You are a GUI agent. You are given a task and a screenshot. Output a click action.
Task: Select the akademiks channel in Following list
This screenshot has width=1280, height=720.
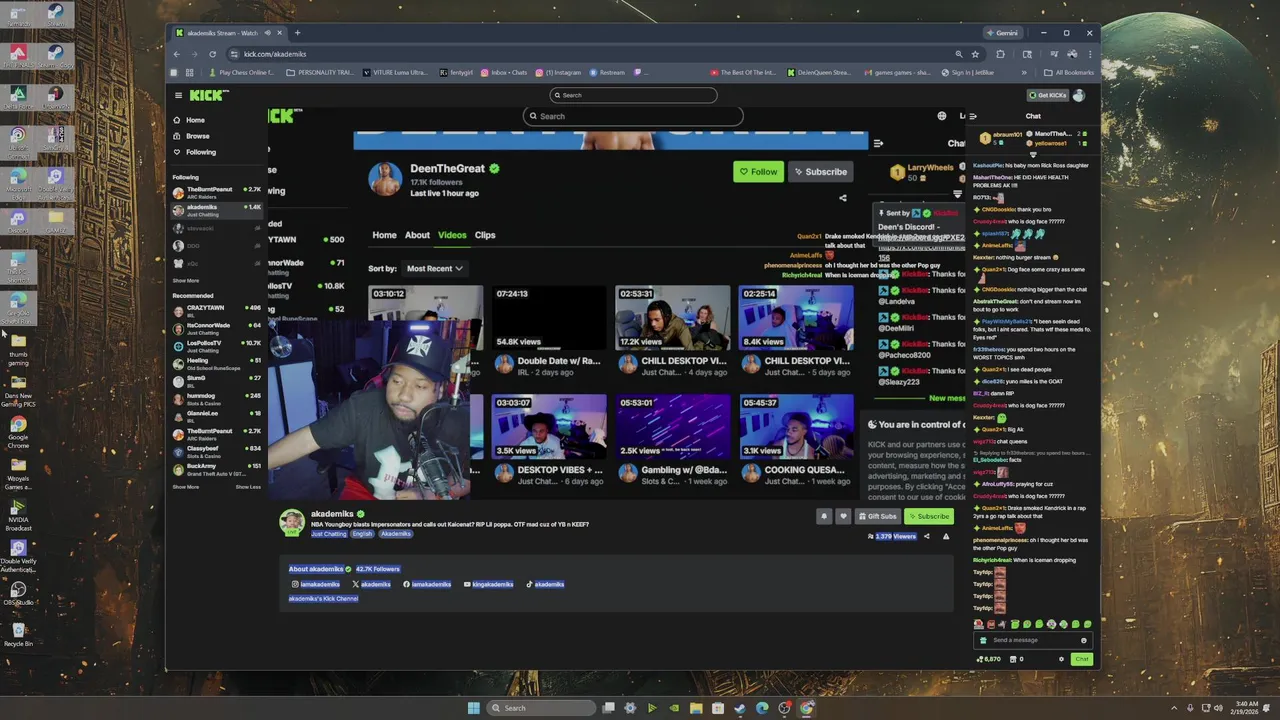point(216,210)
